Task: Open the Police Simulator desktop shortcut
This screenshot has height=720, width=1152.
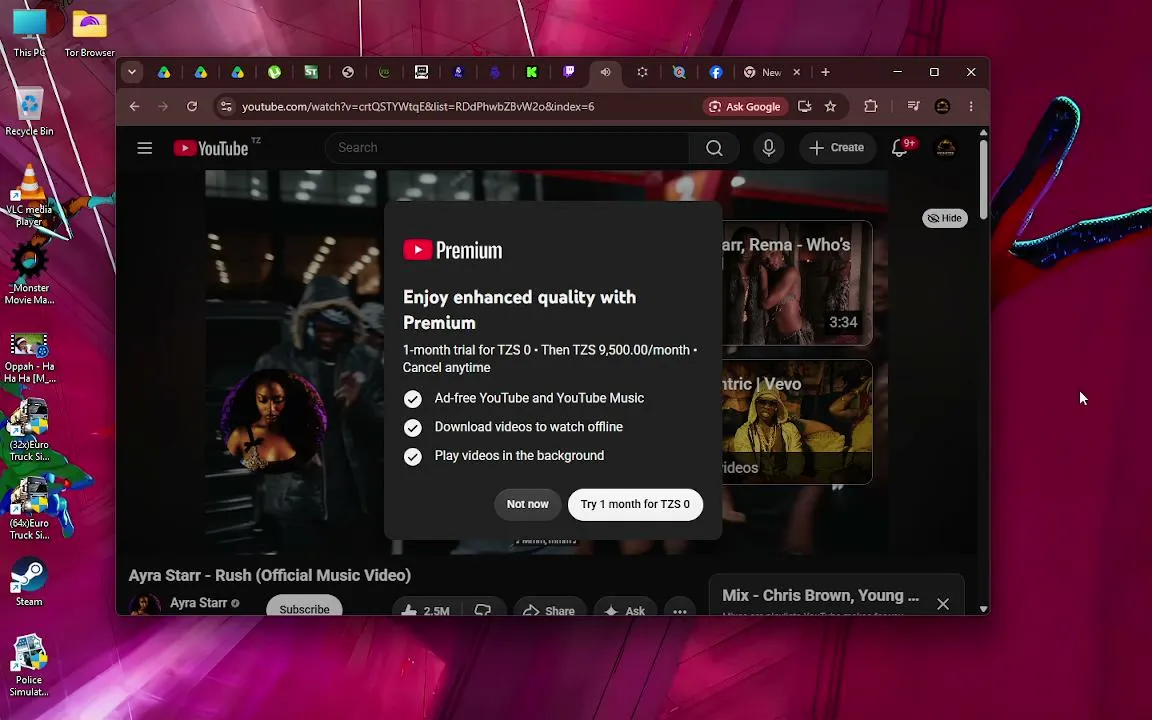Action: (x=29, y=665)
